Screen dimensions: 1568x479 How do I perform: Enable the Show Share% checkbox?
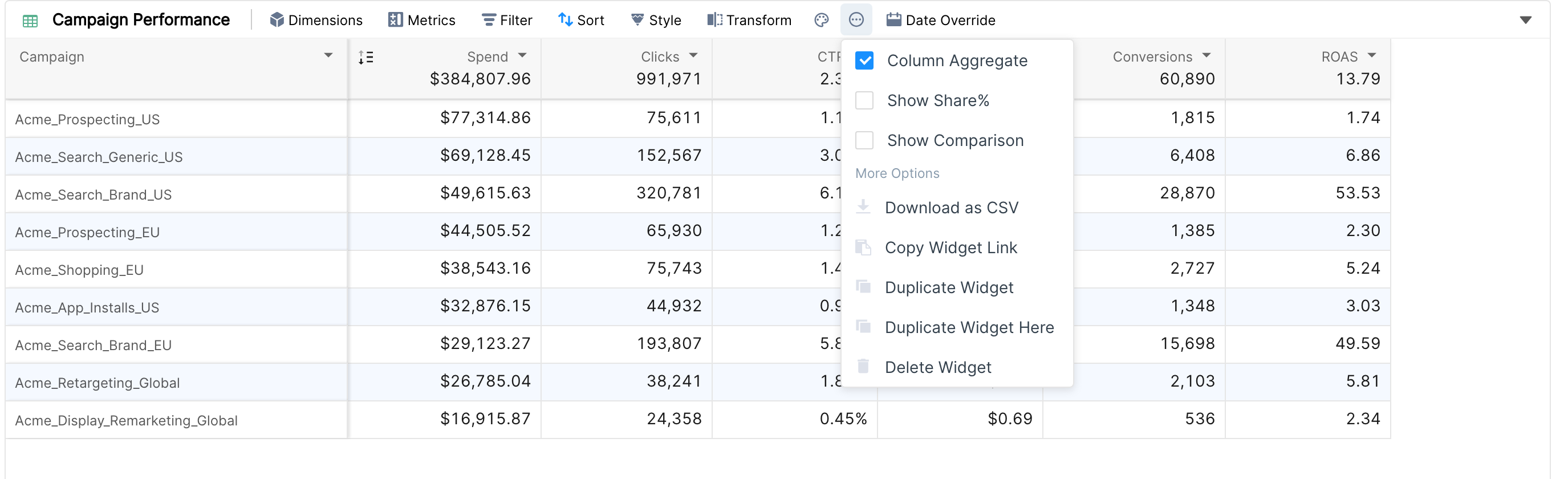[x=864, y=100]
